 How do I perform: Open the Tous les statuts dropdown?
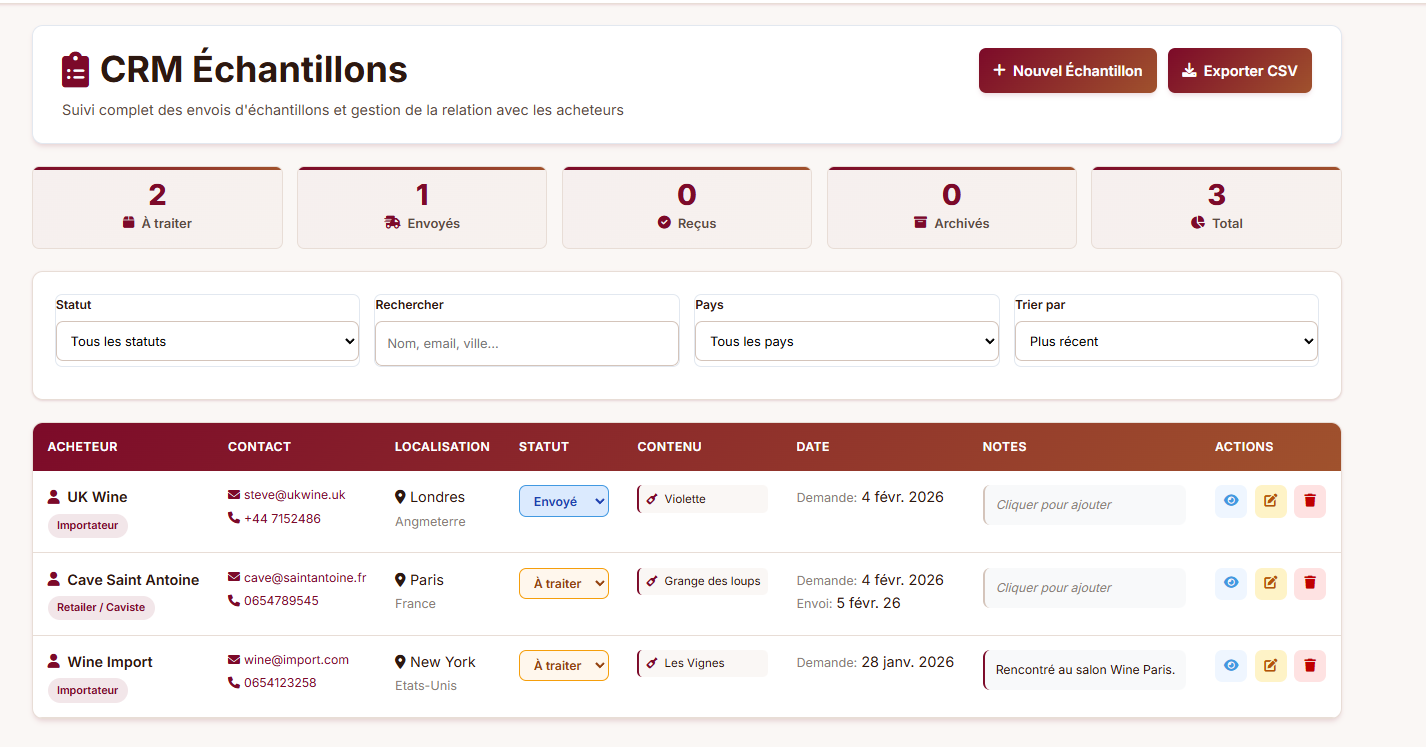click(x=207, y=341)
